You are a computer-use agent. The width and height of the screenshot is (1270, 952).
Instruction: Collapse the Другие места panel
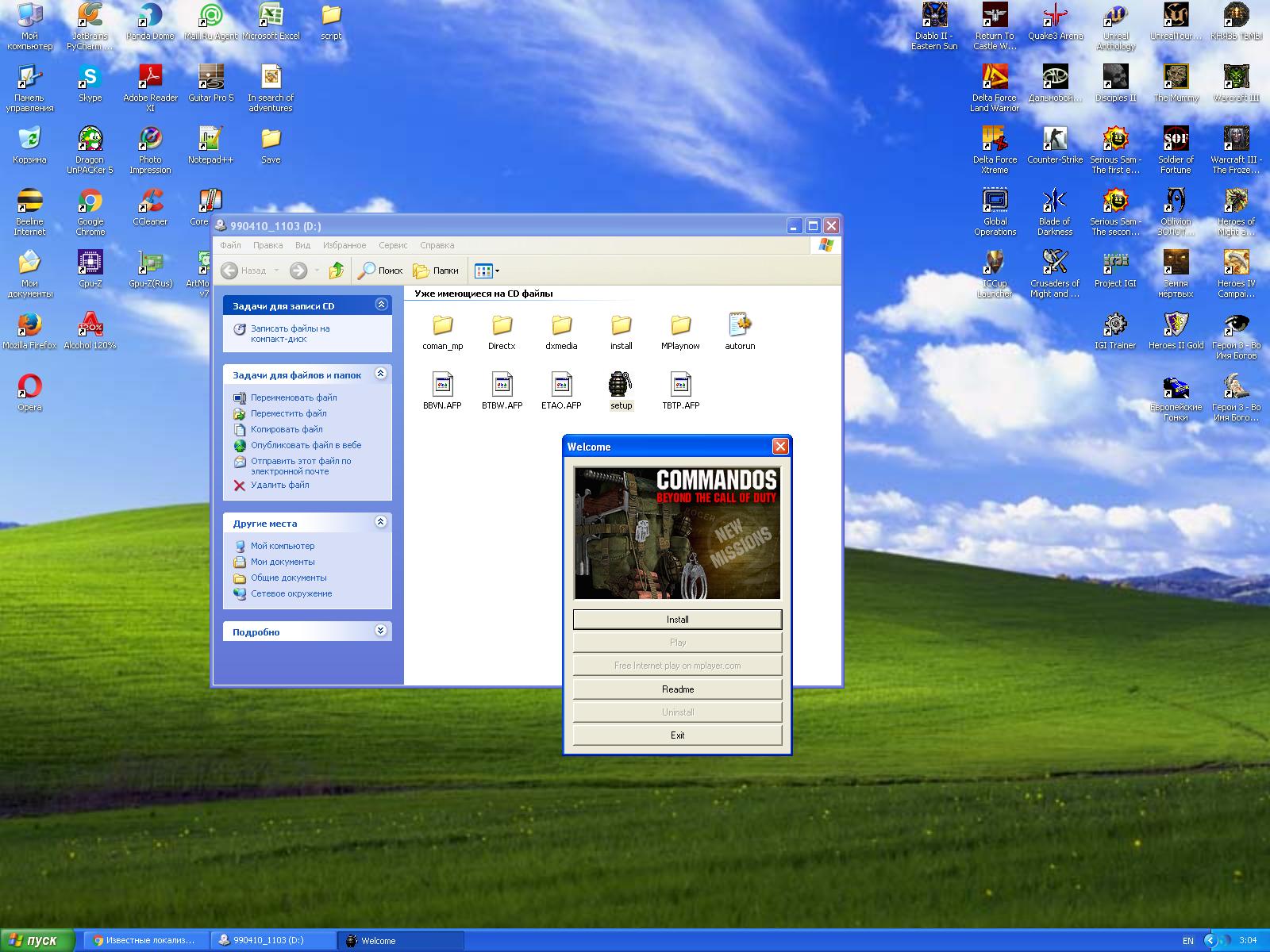click(381, 522)
